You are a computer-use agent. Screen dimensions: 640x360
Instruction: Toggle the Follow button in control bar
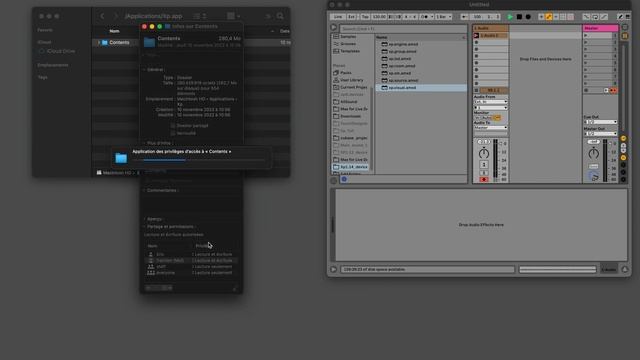[465, 17]
